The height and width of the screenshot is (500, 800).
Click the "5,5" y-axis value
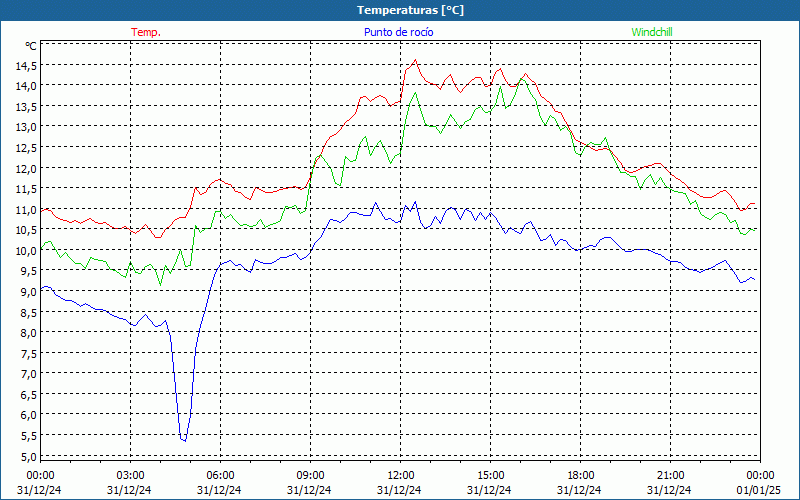pos(29,436)
